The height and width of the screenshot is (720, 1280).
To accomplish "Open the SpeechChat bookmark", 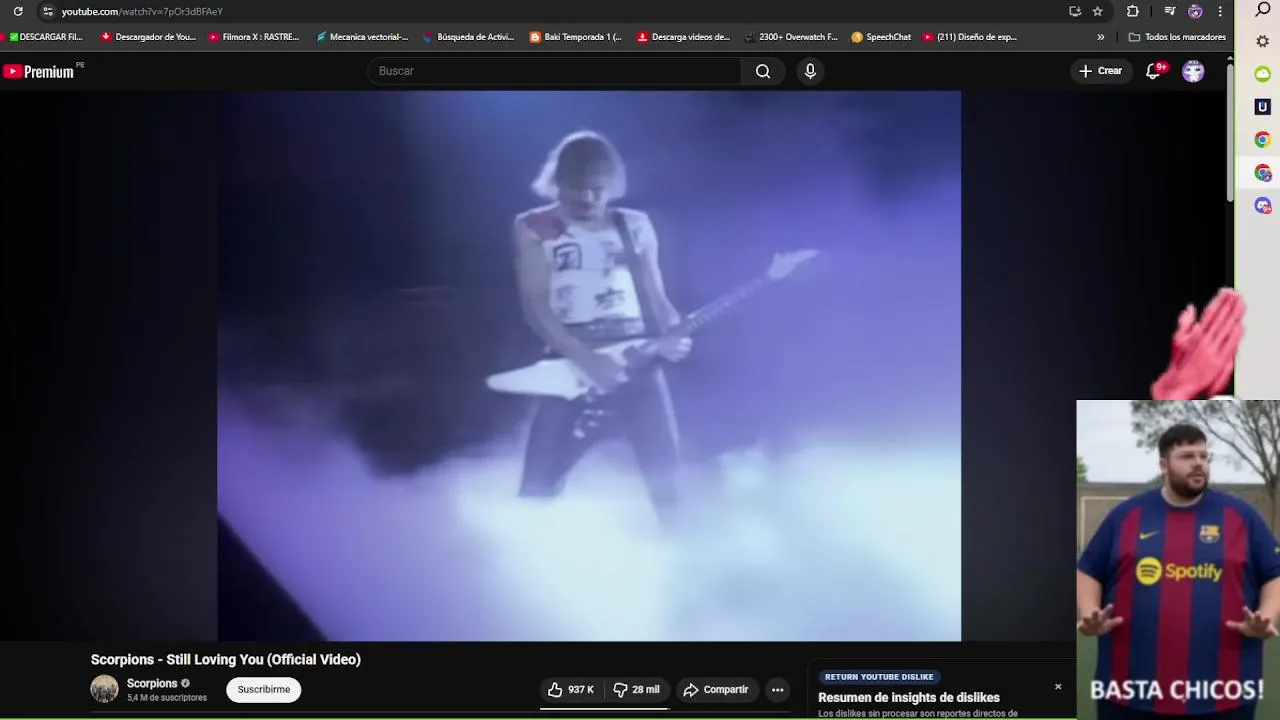I will (x=882, y=37).
